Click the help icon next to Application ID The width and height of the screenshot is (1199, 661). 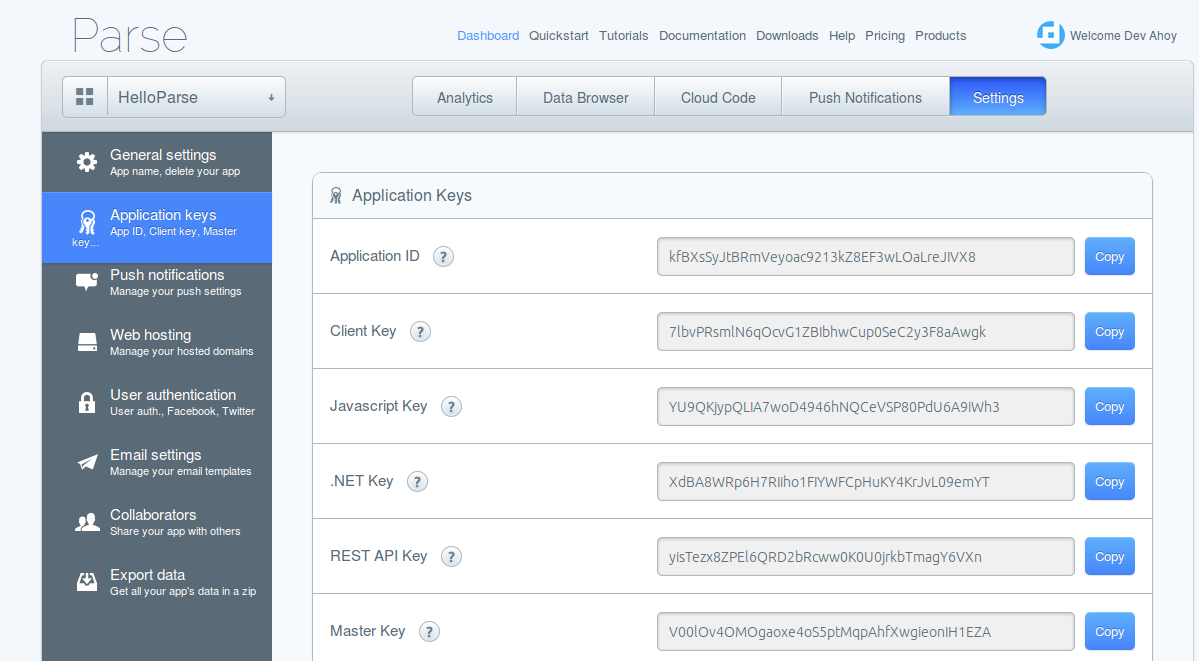click(444, 256)
